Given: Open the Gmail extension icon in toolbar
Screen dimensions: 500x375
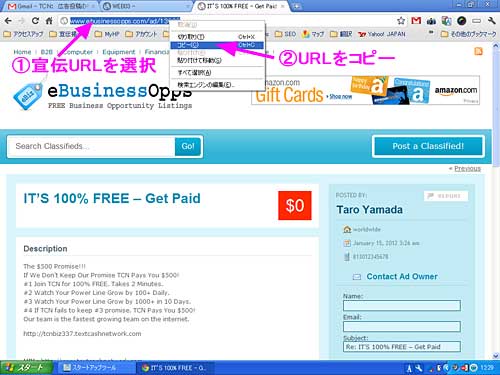Looking at the screenshot, I should 416,21.
